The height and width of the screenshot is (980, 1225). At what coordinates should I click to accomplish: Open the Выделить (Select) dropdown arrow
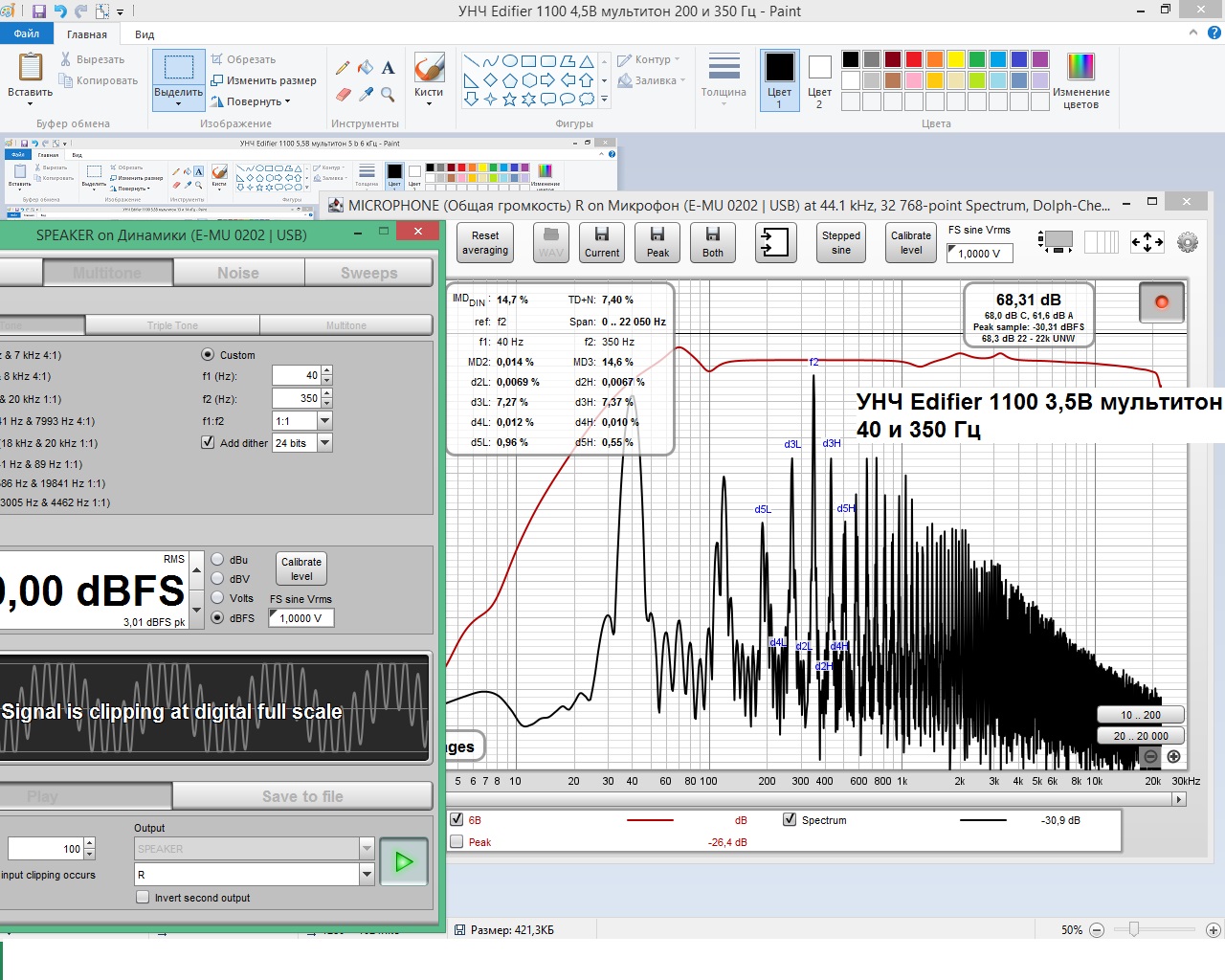point(178,103)
